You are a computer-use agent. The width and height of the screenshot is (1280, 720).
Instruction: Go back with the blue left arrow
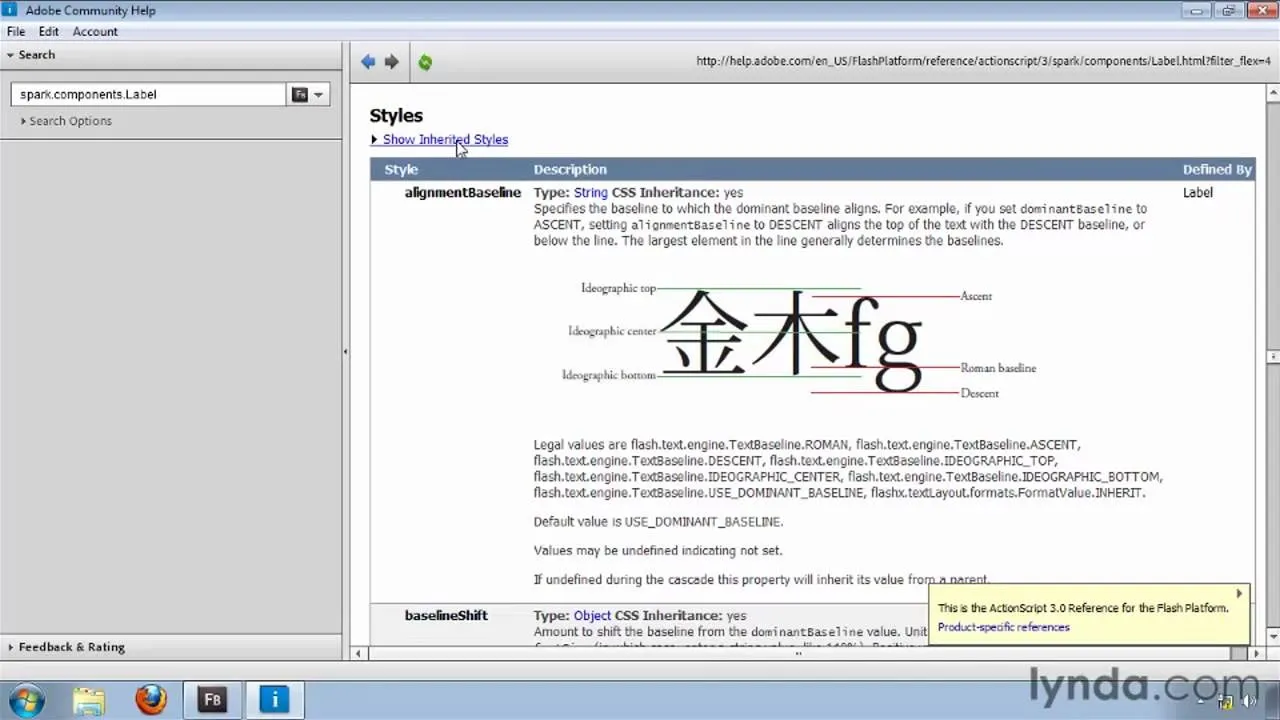click(x=368, y=62)
